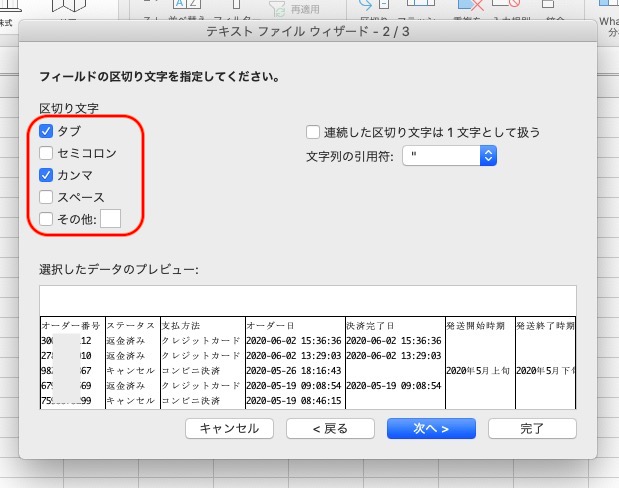
Task: Click the A-Z sort icon in the ribbon
Action: tap(187, 4)
